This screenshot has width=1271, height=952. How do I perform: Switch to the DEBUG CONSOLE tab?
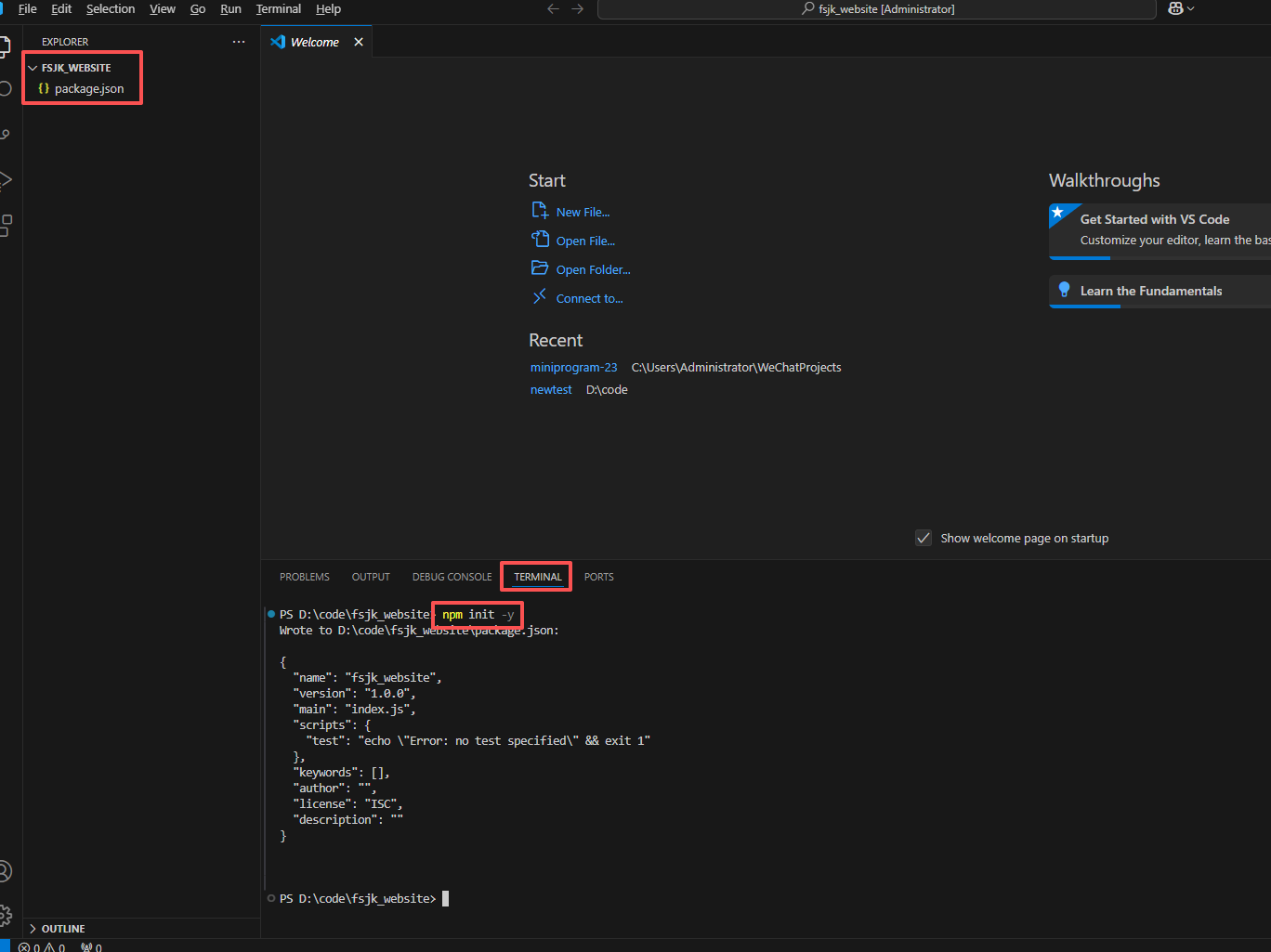pos(452,577)
